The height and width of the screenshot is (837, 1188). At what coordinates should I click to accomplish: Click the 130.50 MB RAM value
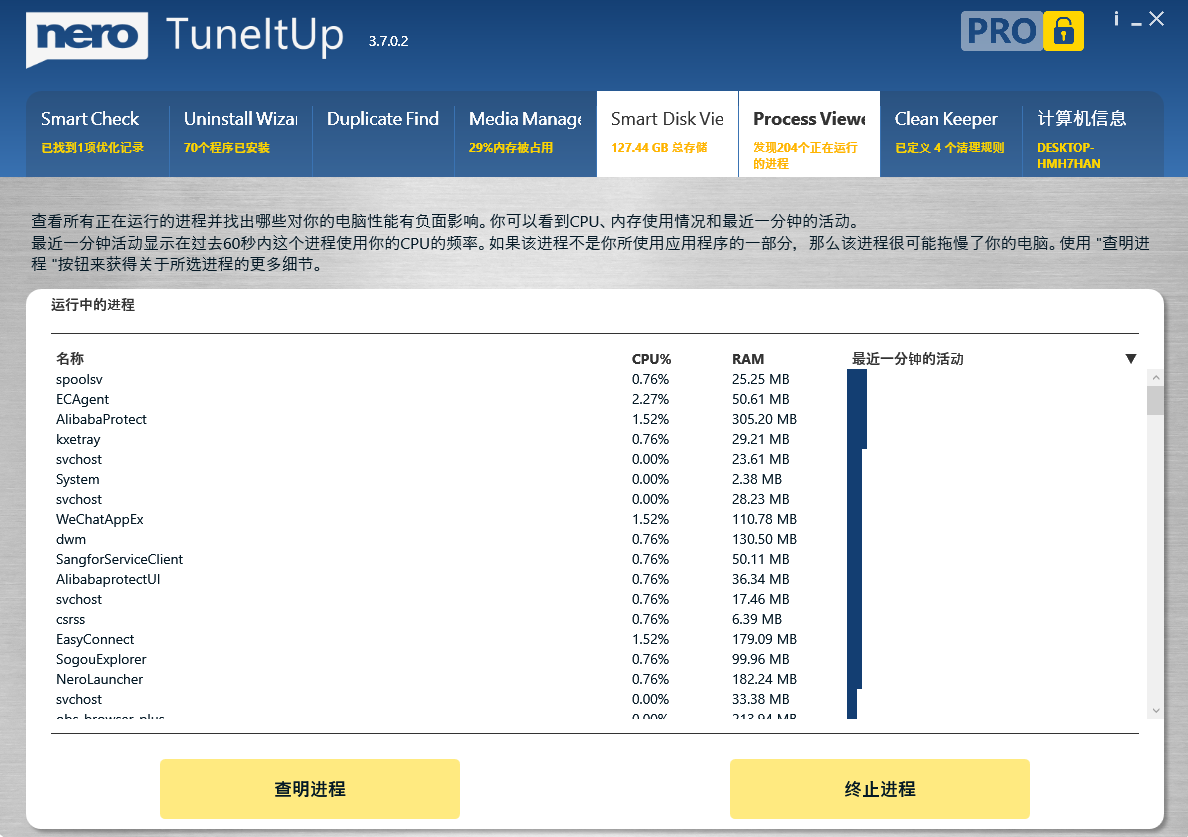(764, 539)
